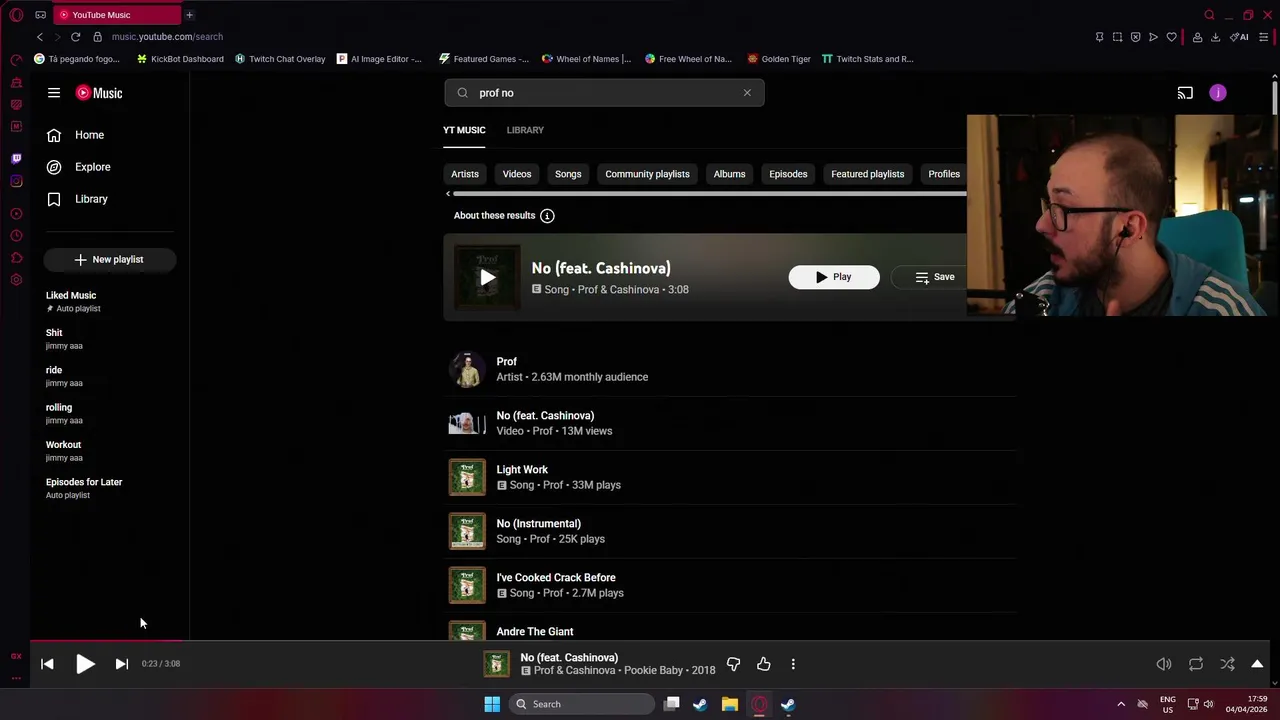Filter results by Artists chip

[x=465, y=174]
